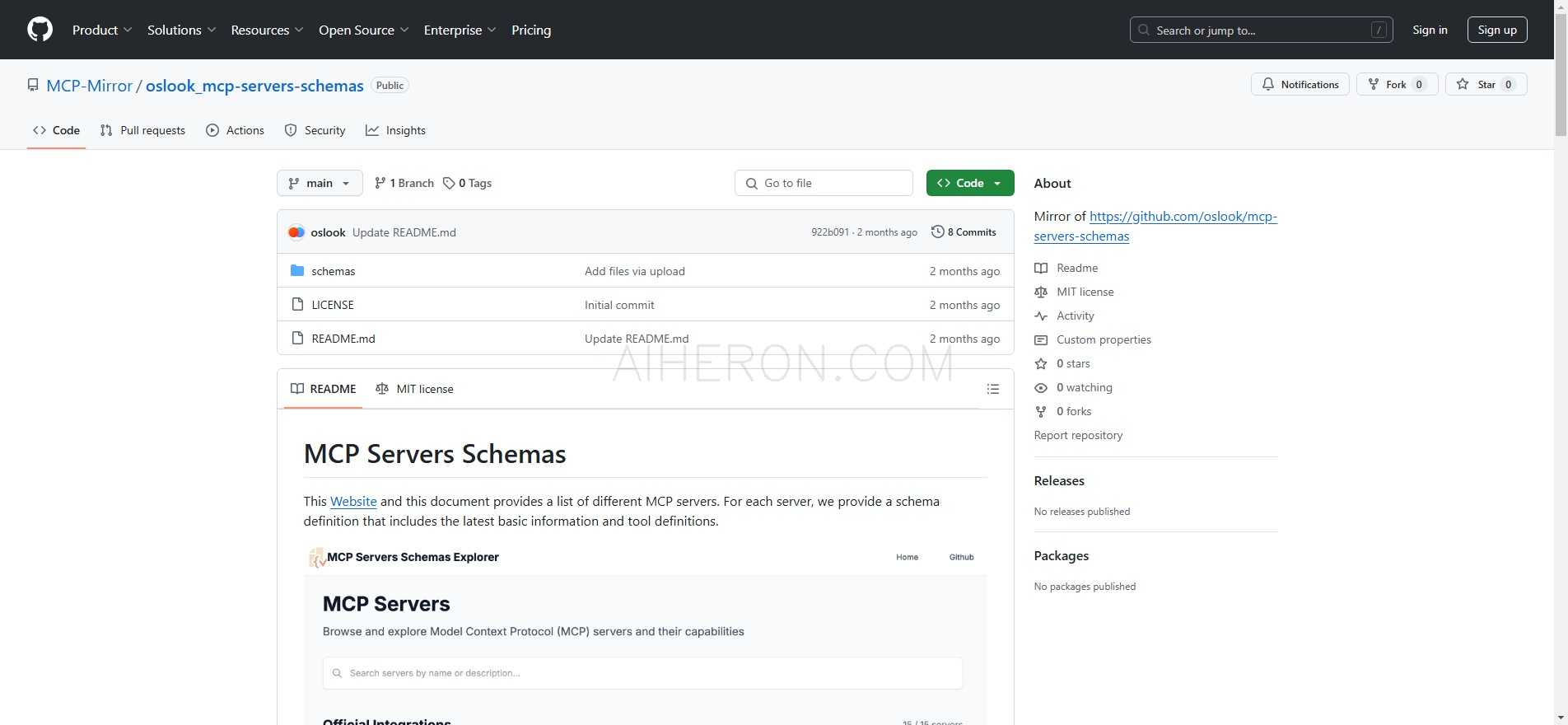The image size is (1568, 725).
Task: Switch to the Actions tab
Action: [x=236, y=130]
